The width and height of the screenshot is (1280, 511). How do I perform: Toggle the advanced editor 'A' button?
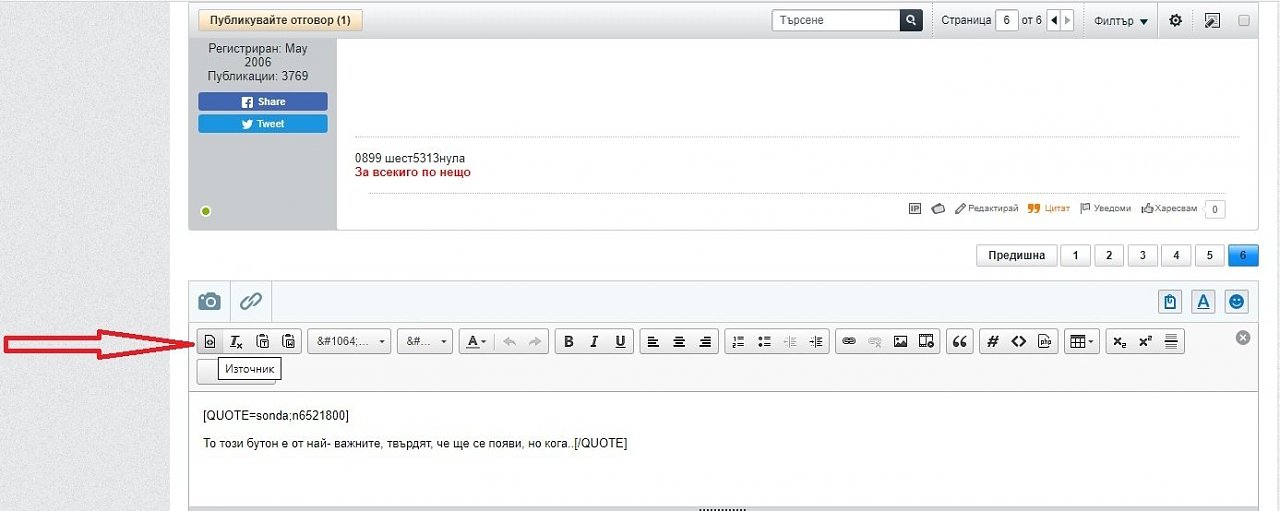click(x=1204, y=301)
